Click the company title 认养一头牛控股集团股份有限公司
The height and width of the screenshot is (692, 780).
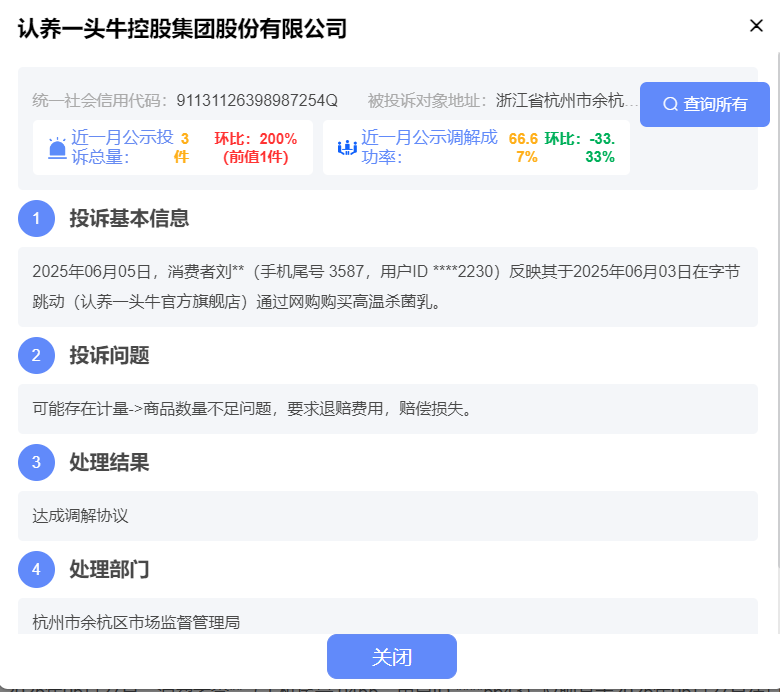point(183,28)
